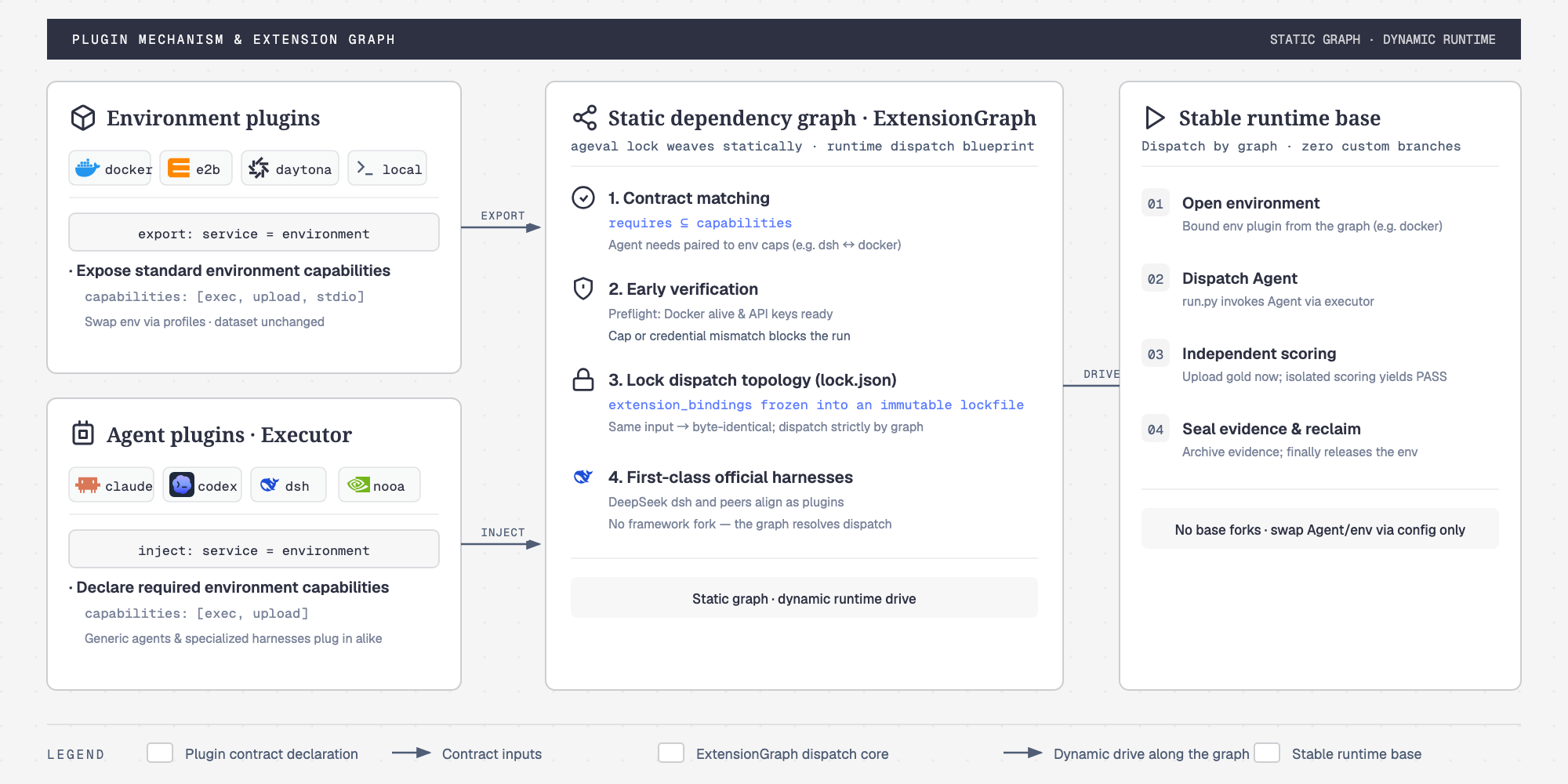Screen dimensions: 1568x784
Task: Click the Environment plugins cube icon
Action: pyautogui.click(x=83, y=118)
